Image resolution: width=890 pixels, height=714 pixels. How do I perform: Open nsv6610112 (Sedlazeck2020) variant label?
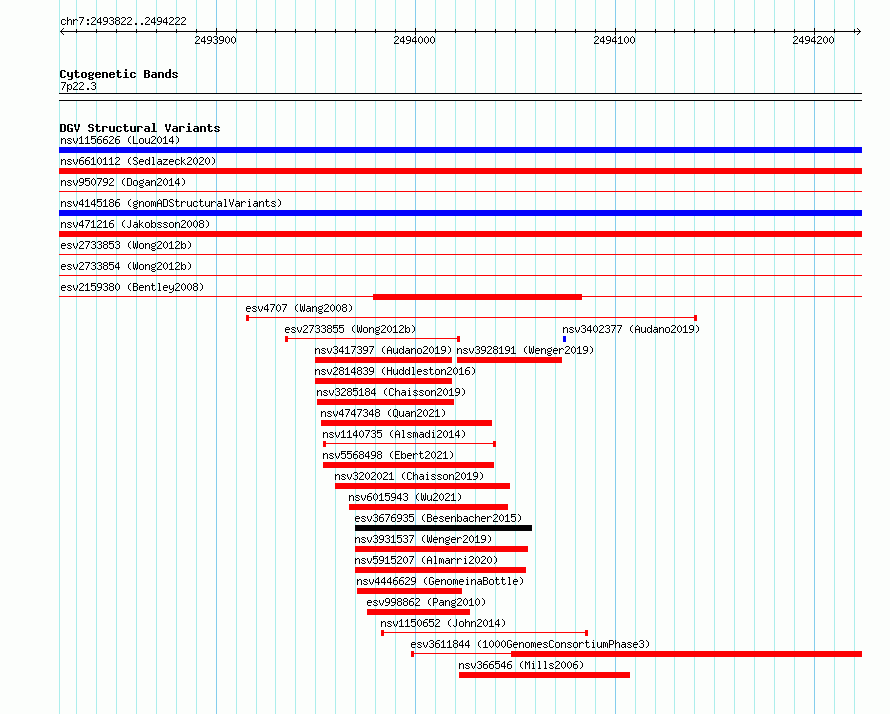[x=138, y=161]
